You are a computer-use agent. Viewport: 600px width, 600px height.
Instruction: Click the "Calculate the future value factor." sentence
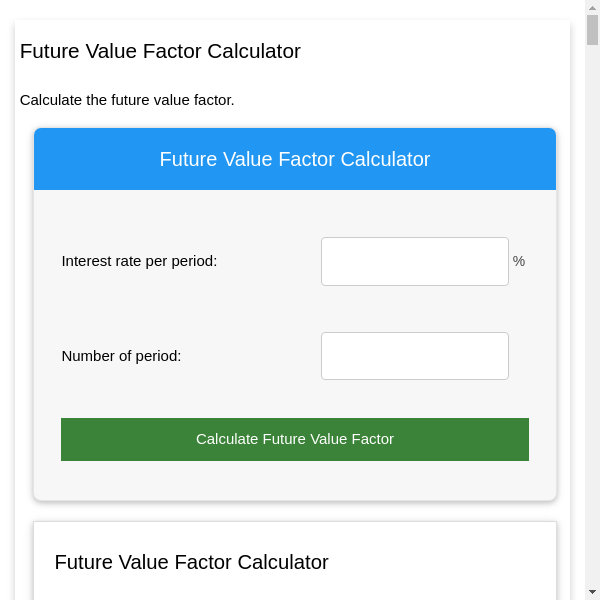pyautogui.click(x=127, y=100)
